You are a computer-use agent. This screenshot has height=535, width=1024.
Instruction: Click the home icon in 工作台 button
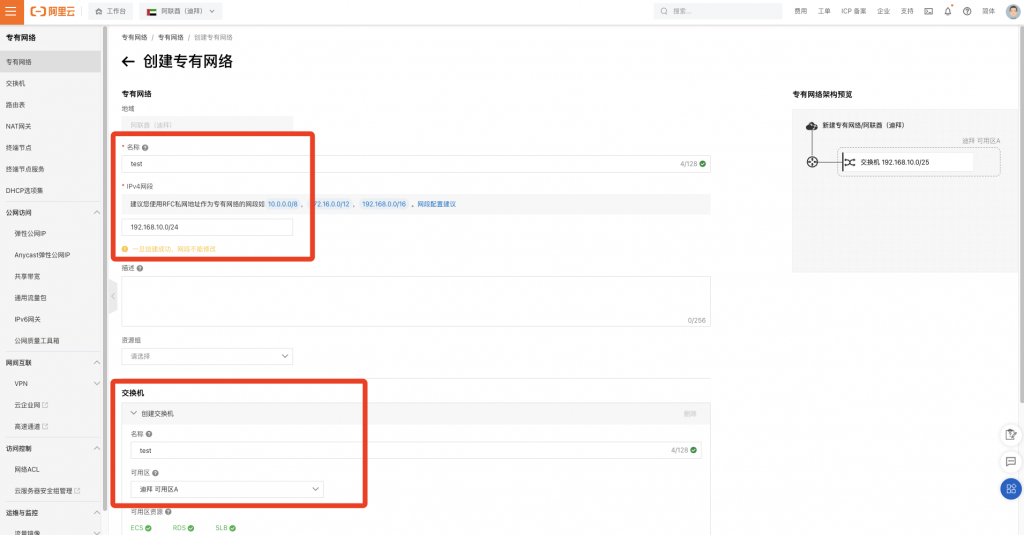99,11
